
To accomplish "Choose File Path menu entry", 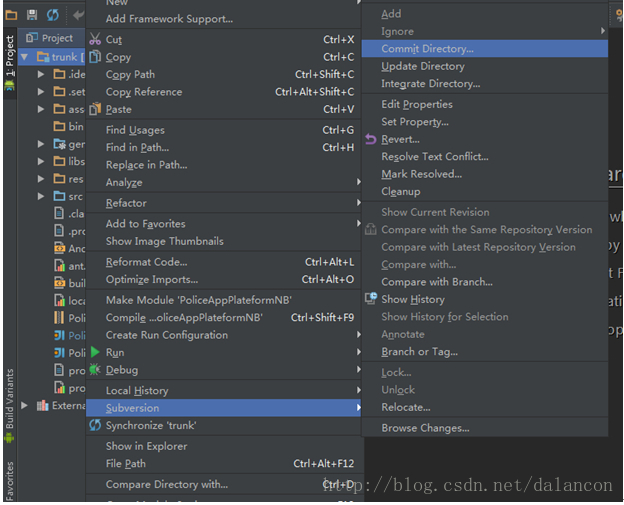I will tap(223, 463).
